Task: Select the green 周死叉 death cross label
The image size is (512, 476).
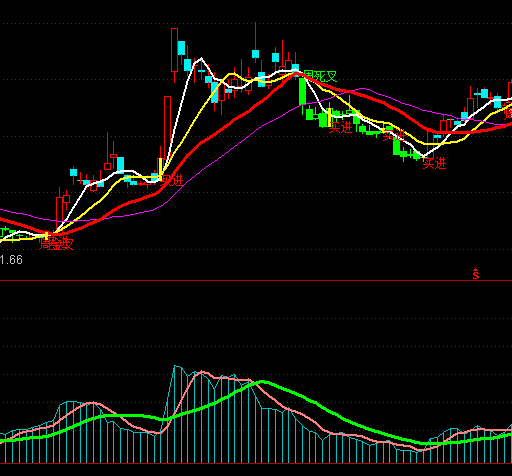Action: point(320,77)
